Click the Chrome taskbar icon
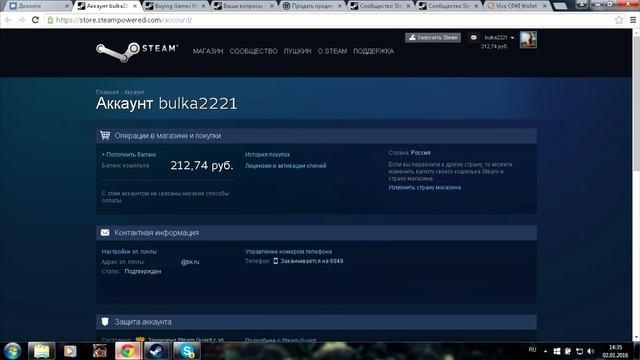 (x=127, y=351)
